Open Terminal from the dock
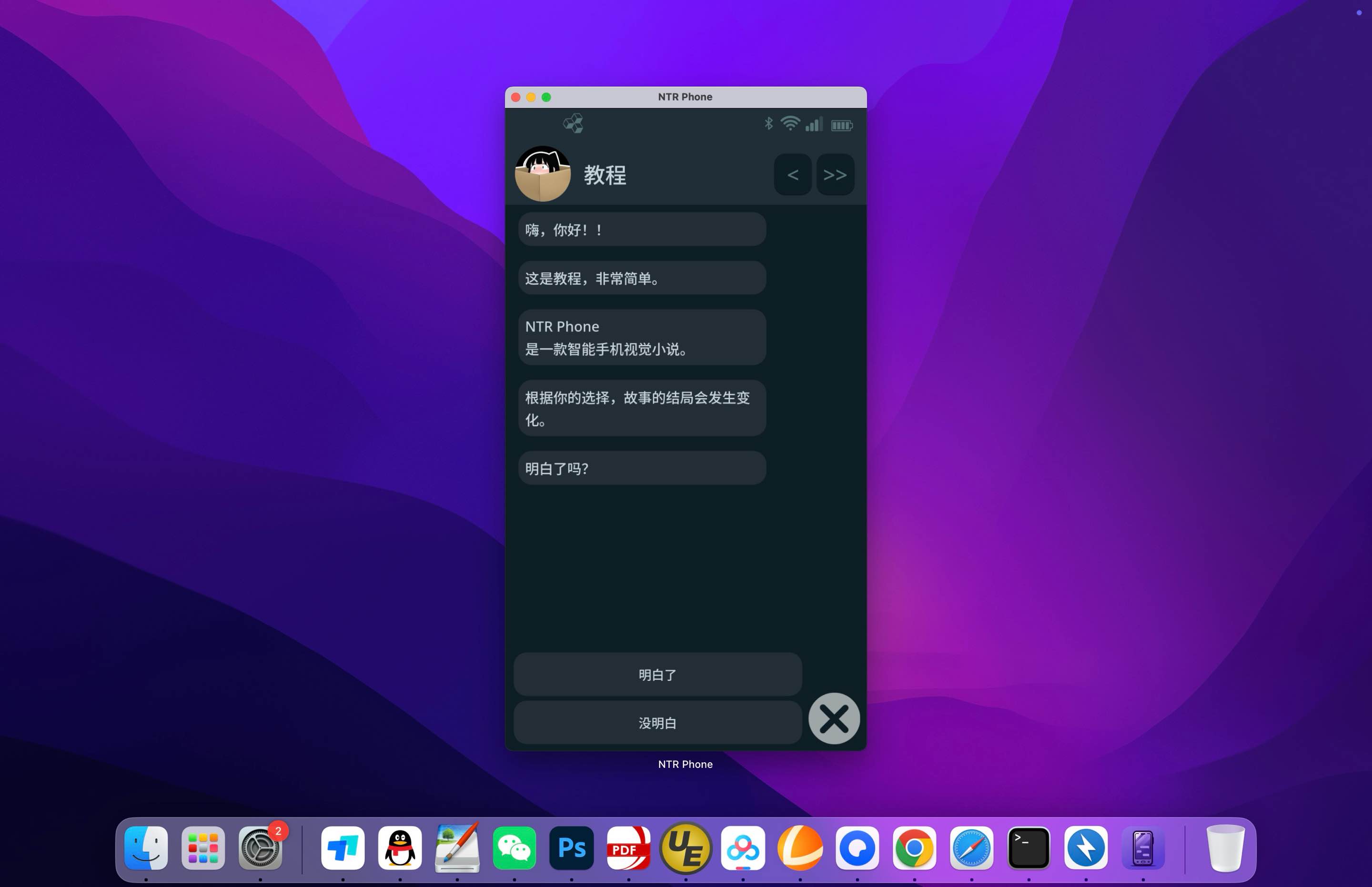This screenshot has width=1372, height=887. point(1028,847)
